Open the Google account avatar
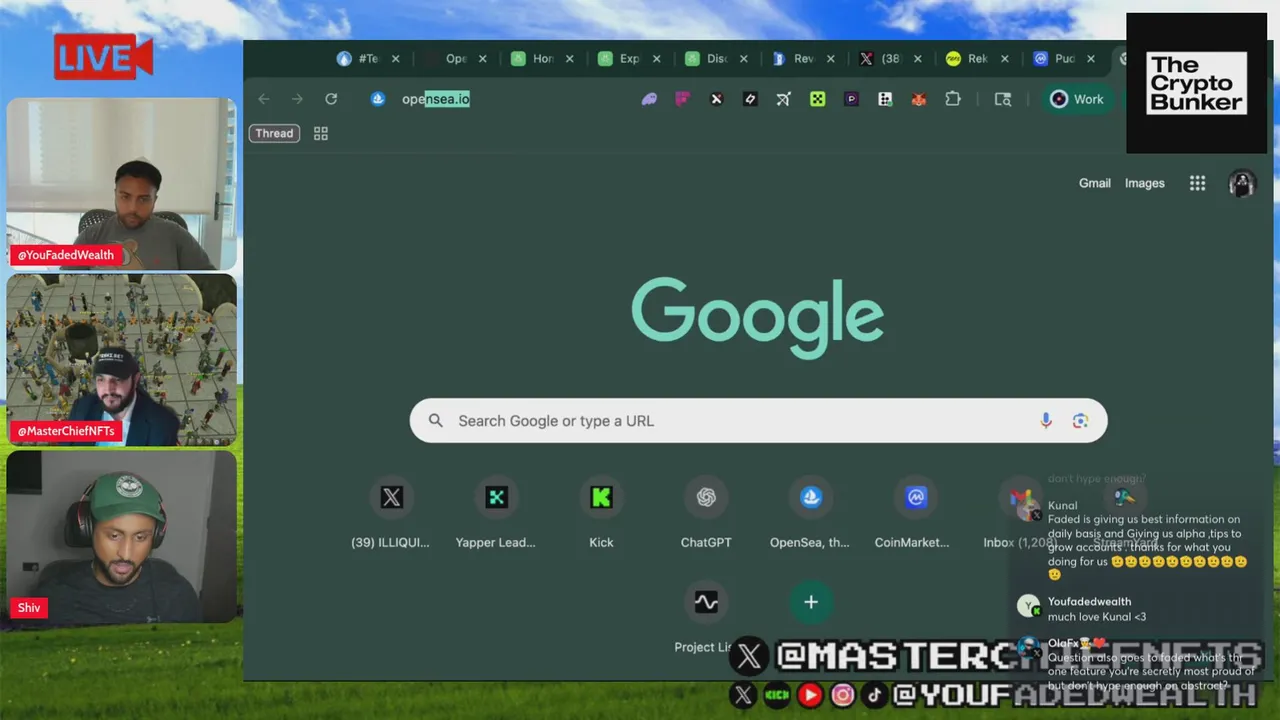This screenshot has height=720, width=1280. click(x=1242, y=183)
